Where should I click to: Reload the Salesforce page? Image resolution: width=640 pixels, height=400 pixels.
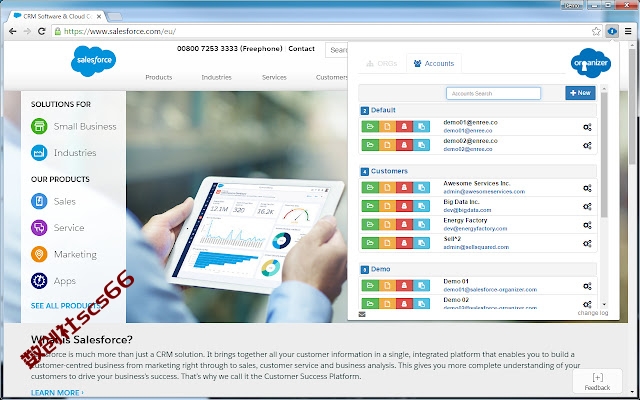pyautogui.click(x=41, y=31)
